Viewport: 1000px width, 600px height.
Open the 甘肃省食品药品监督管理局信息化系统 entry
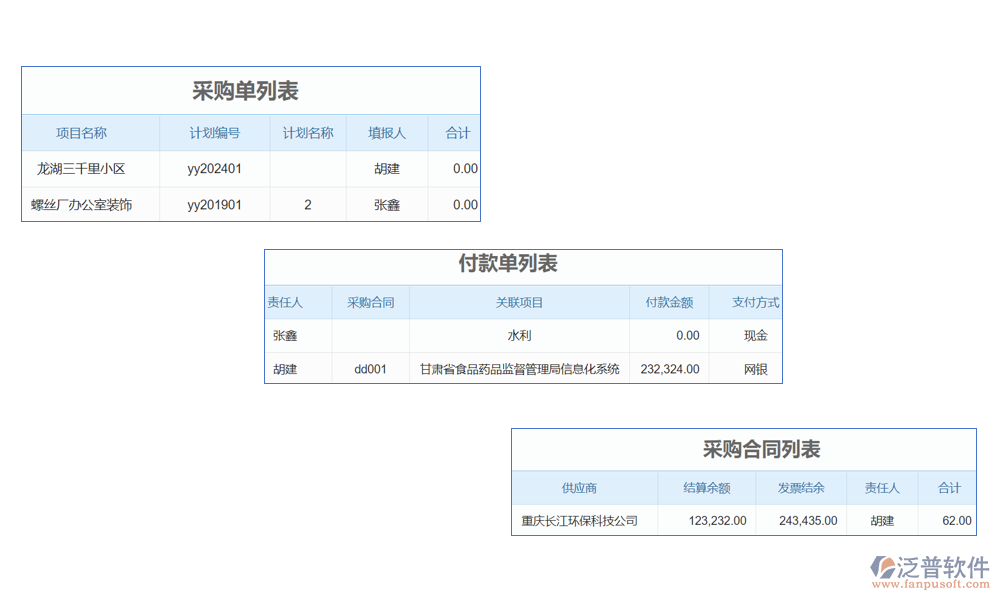coord(519,369)
